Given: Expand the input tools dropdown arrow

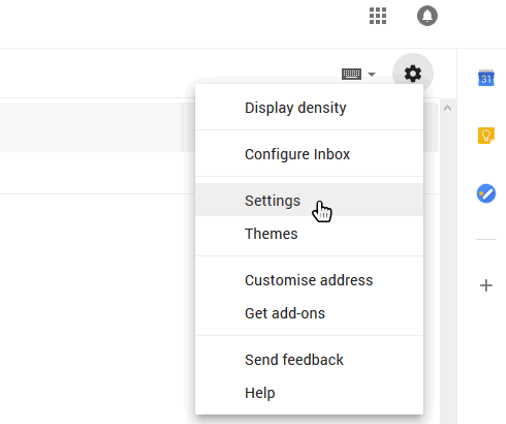Looking at the screenshot, I should click(372, 74).
